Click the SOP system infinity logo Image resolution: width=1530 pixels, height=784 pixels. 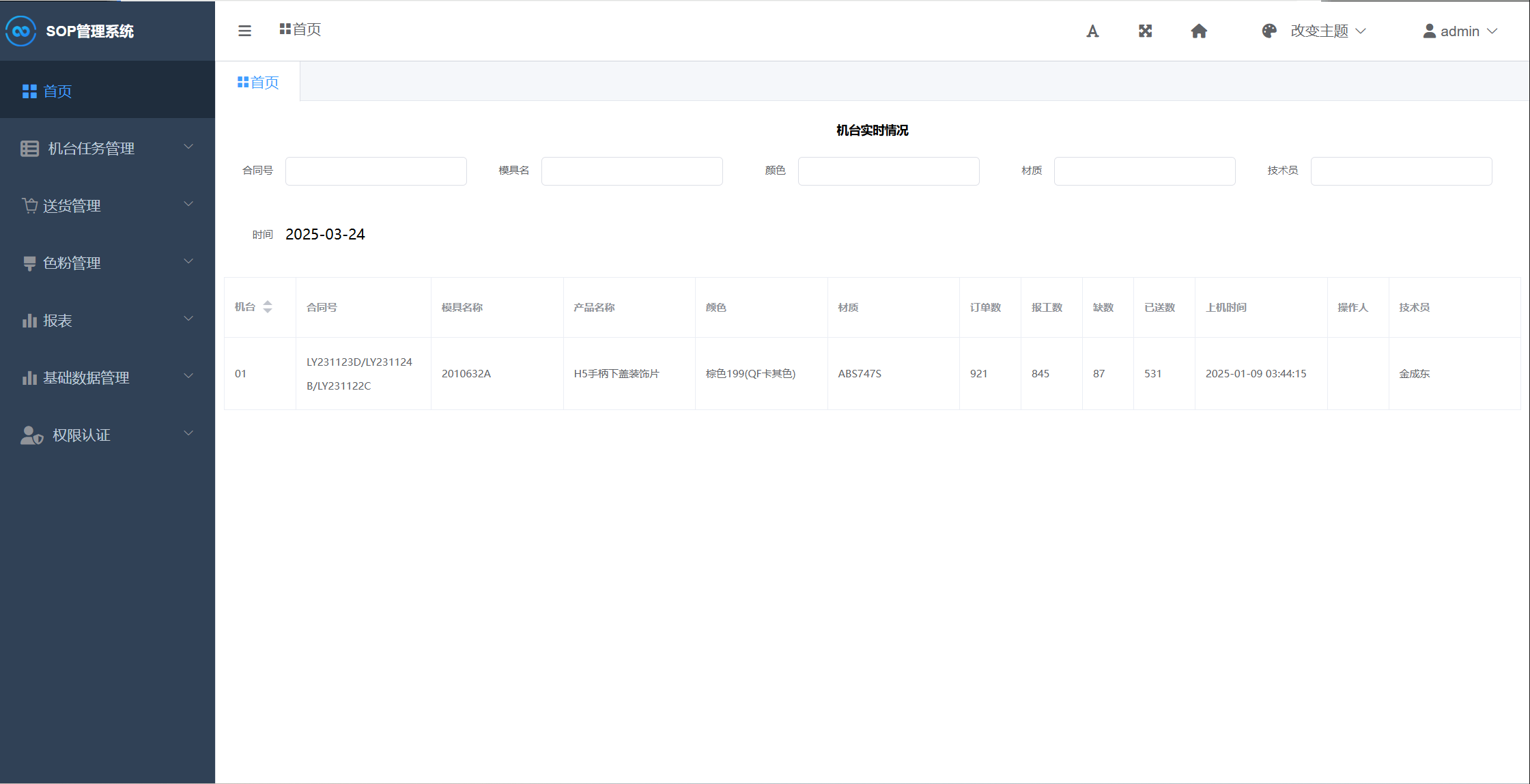[20, 31]
